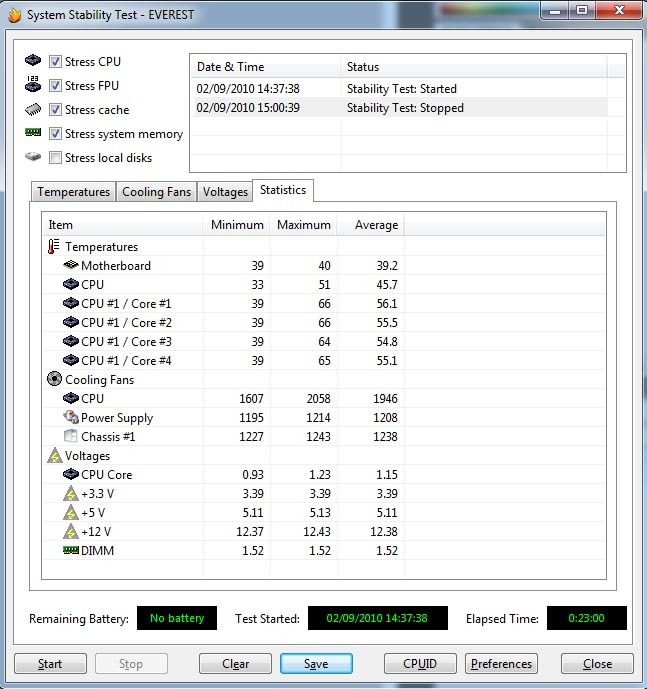The image size is (647, 689).
Task: Switch to the Temperatures tab
Action: 73,192
